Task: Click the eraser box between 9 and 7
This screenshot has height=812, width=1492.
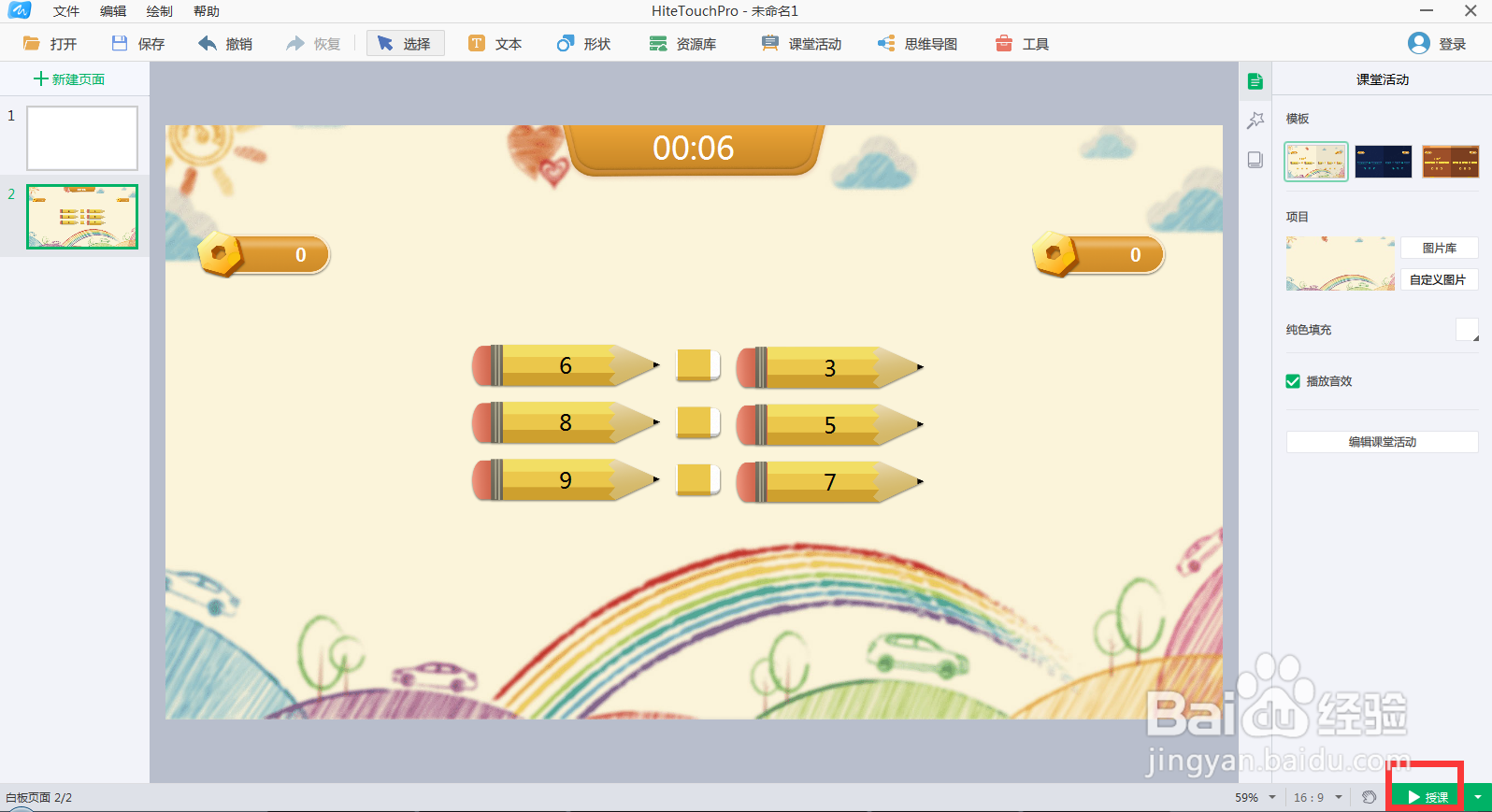Action: [698, 479]
